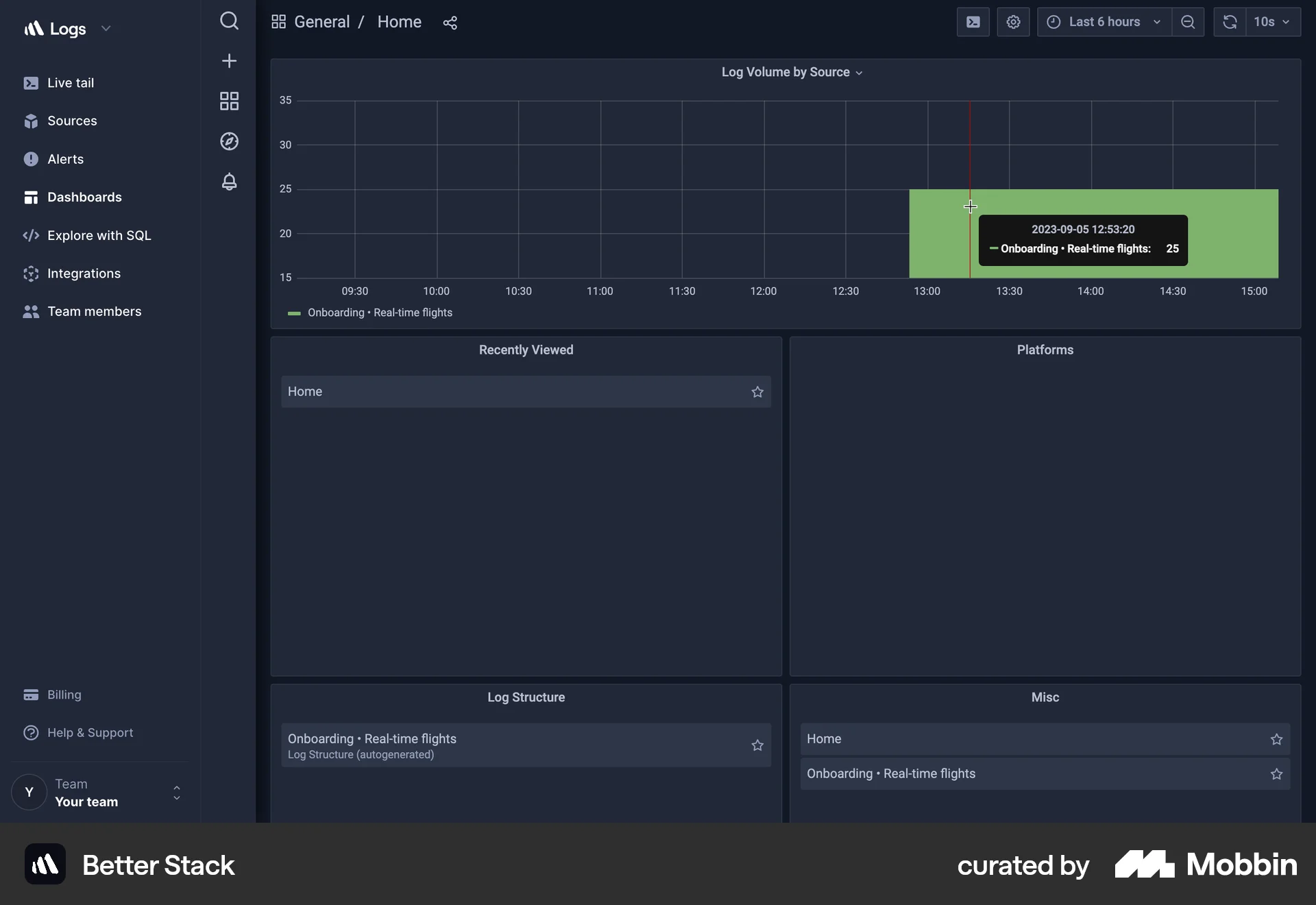Viewport: 1316px width, 905px height.
Task: Open Onboarding Real-time flights in Misc
Action: point(1045,774)
